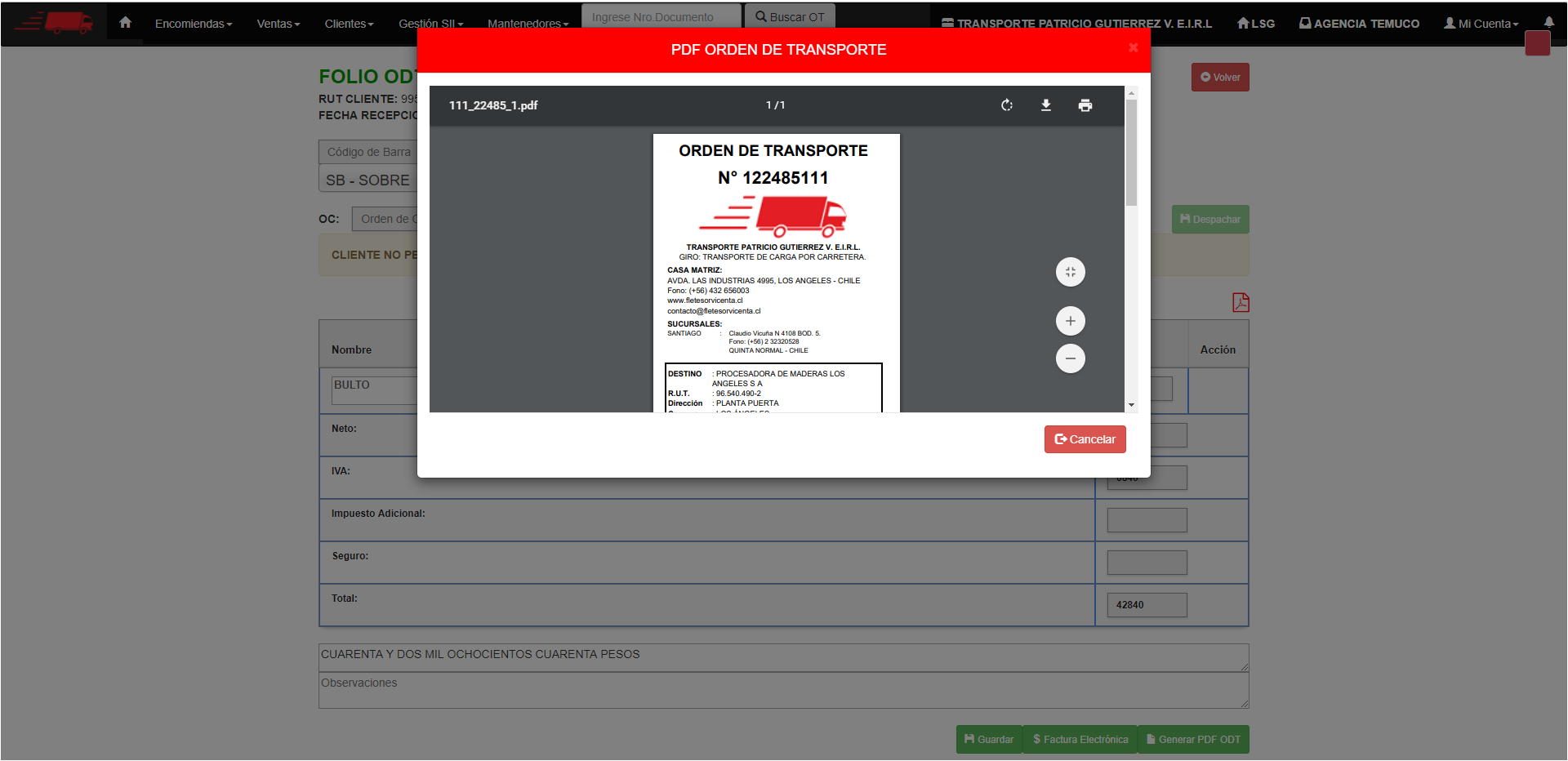Click the page indicator 1 / 1

[775, 105]
